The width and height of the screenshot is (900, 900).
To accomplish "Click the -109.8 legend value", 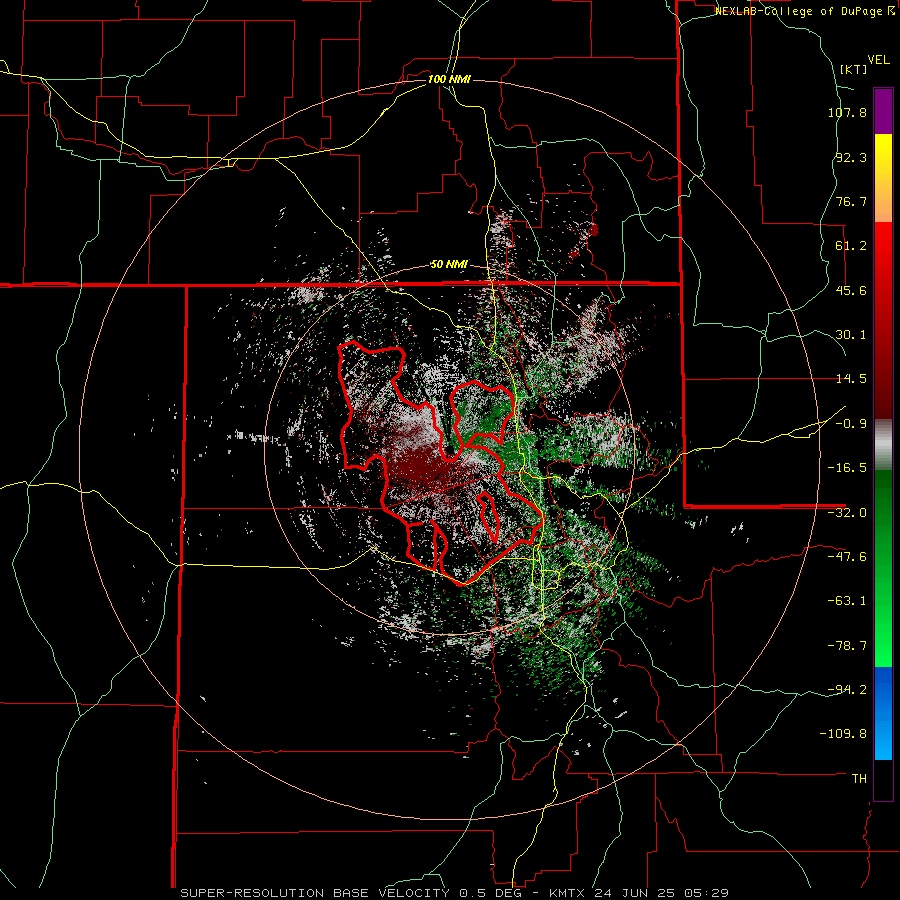I will pyautogui.click(x=843, y=734).
